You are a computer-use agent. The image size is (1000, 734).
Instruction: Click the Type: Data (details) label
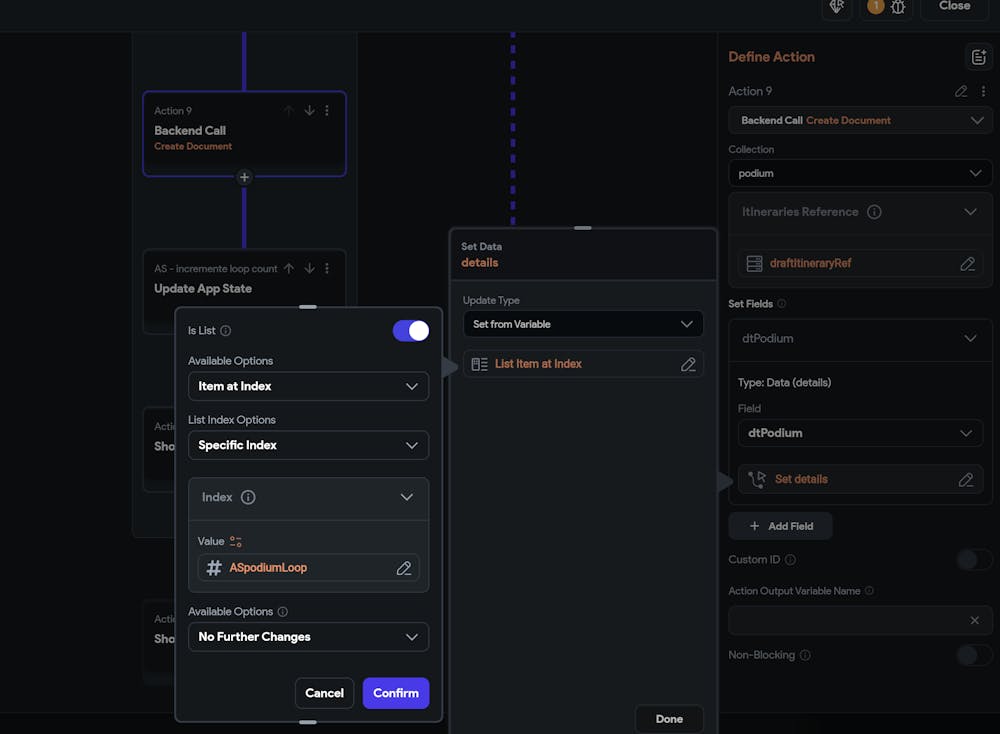[784, 383]
